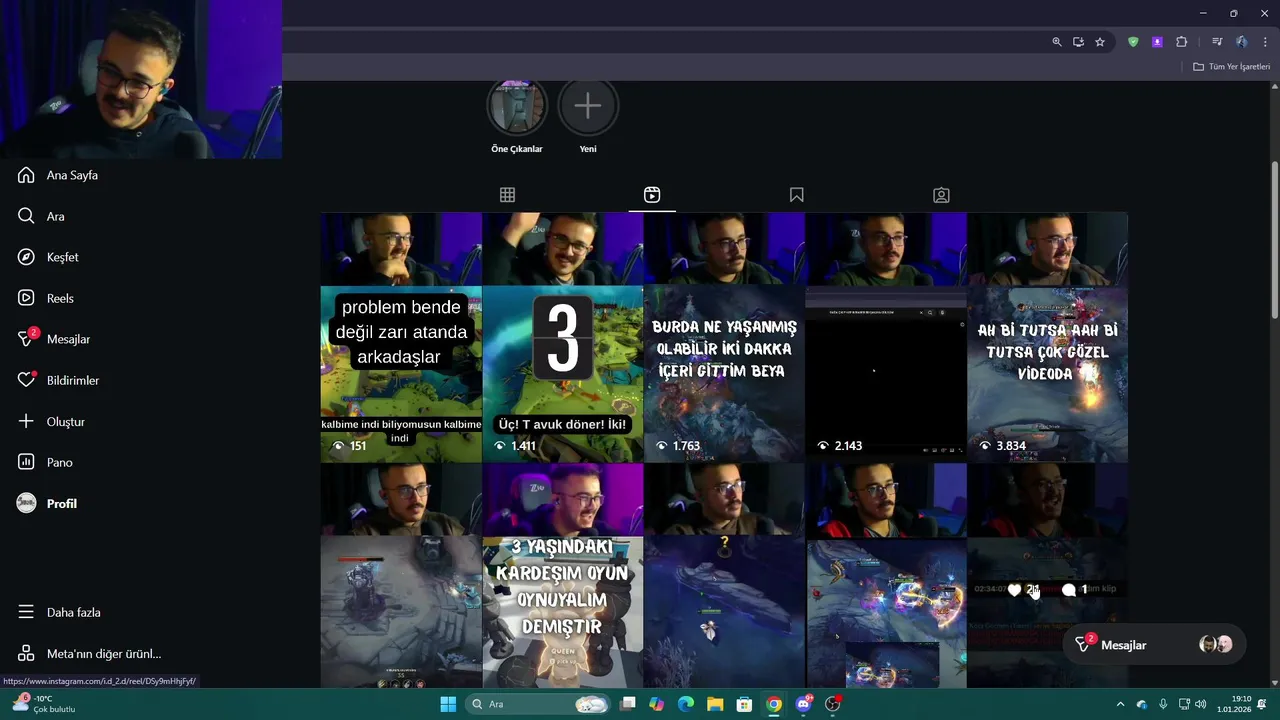Open the Chrome three-dot menu
The height and width of the screenshot is (720, 1280).
[1265, 42]
